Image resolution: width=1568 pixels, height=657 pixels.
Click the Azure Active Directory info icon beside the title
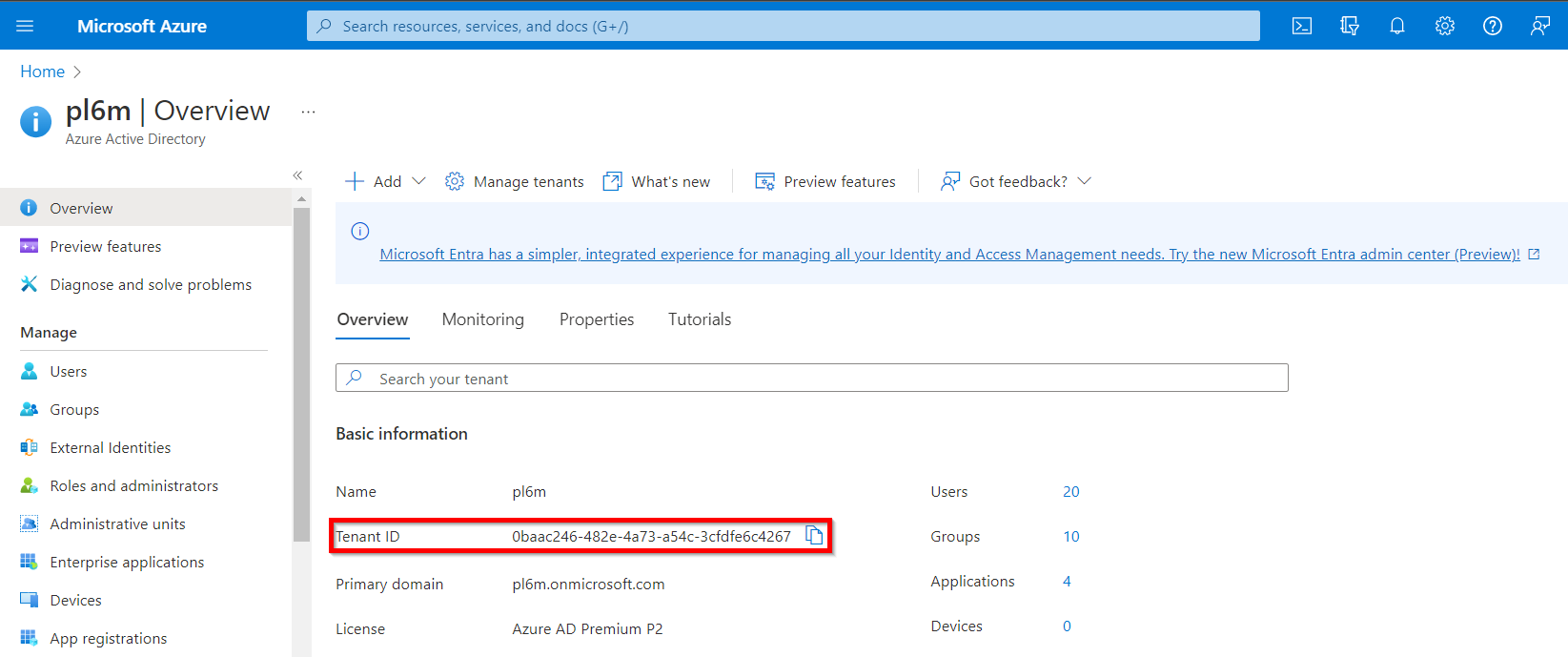(36, 121)
